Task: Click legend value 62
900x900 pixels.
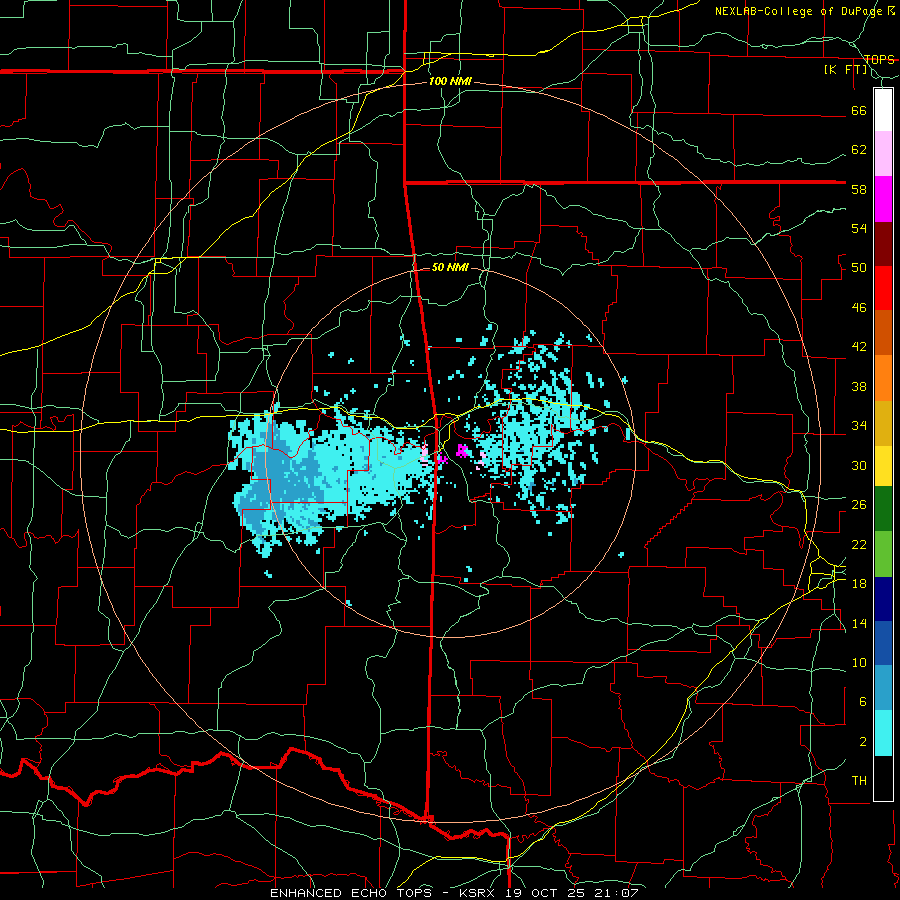Action: [859, 150]
